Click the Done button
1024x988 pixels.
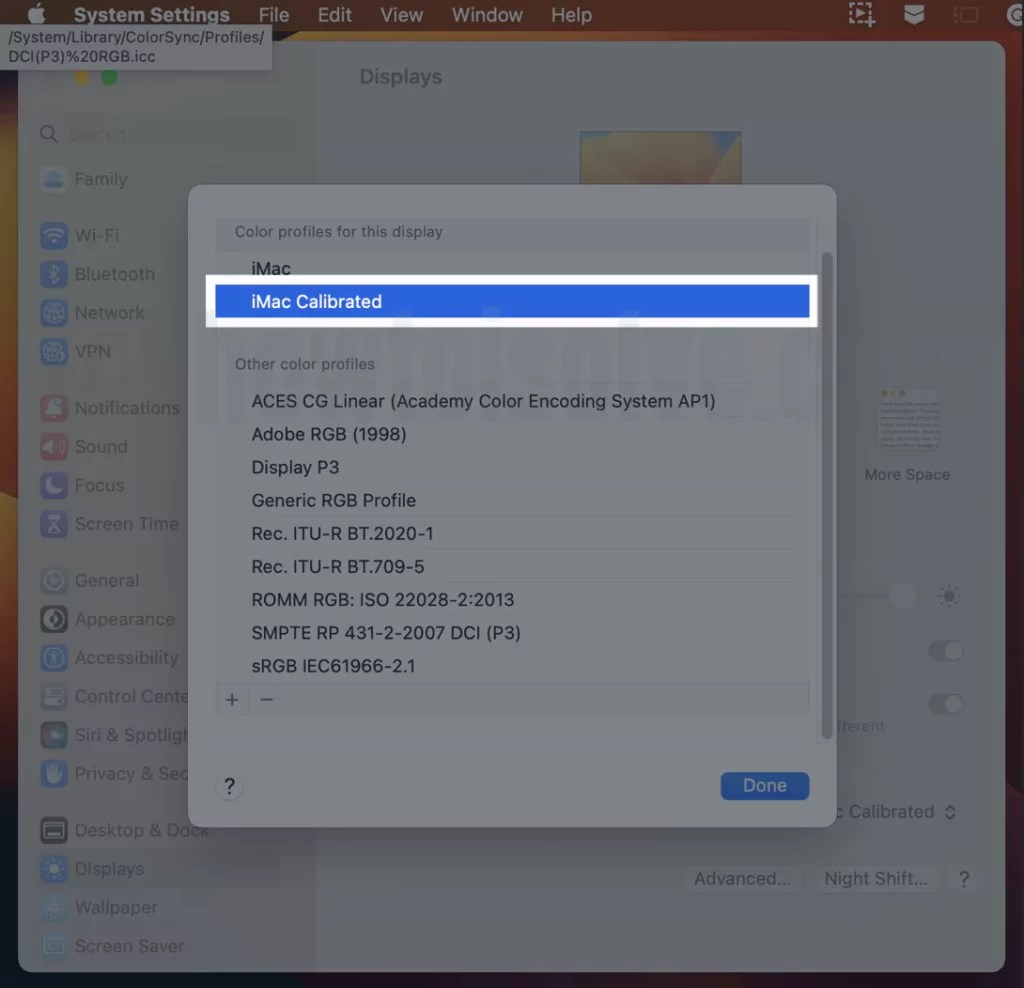tap(764, 786)
